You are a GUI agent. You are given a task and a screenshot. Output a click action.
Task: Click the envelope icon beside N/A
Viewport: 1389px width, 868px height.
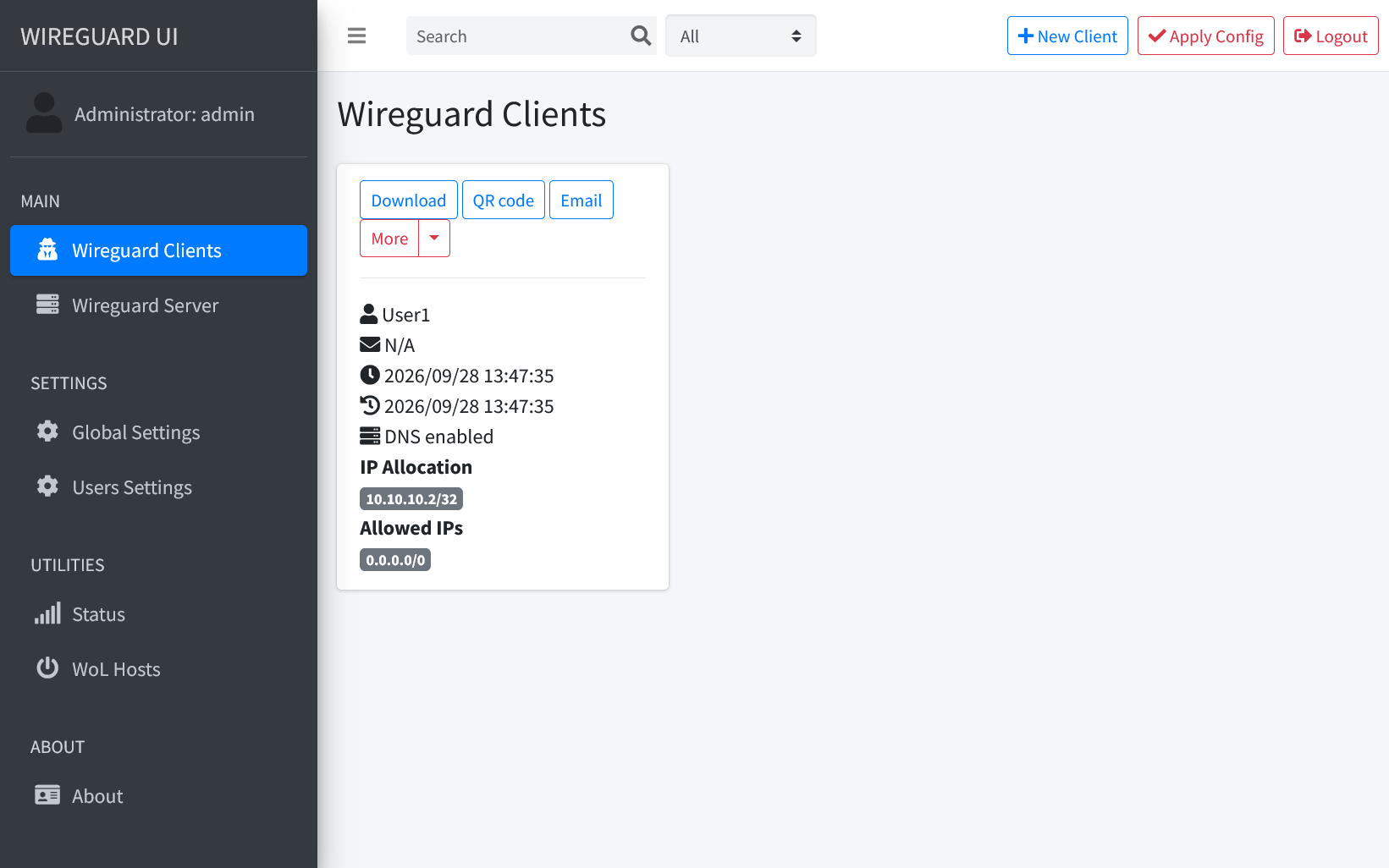370,344
